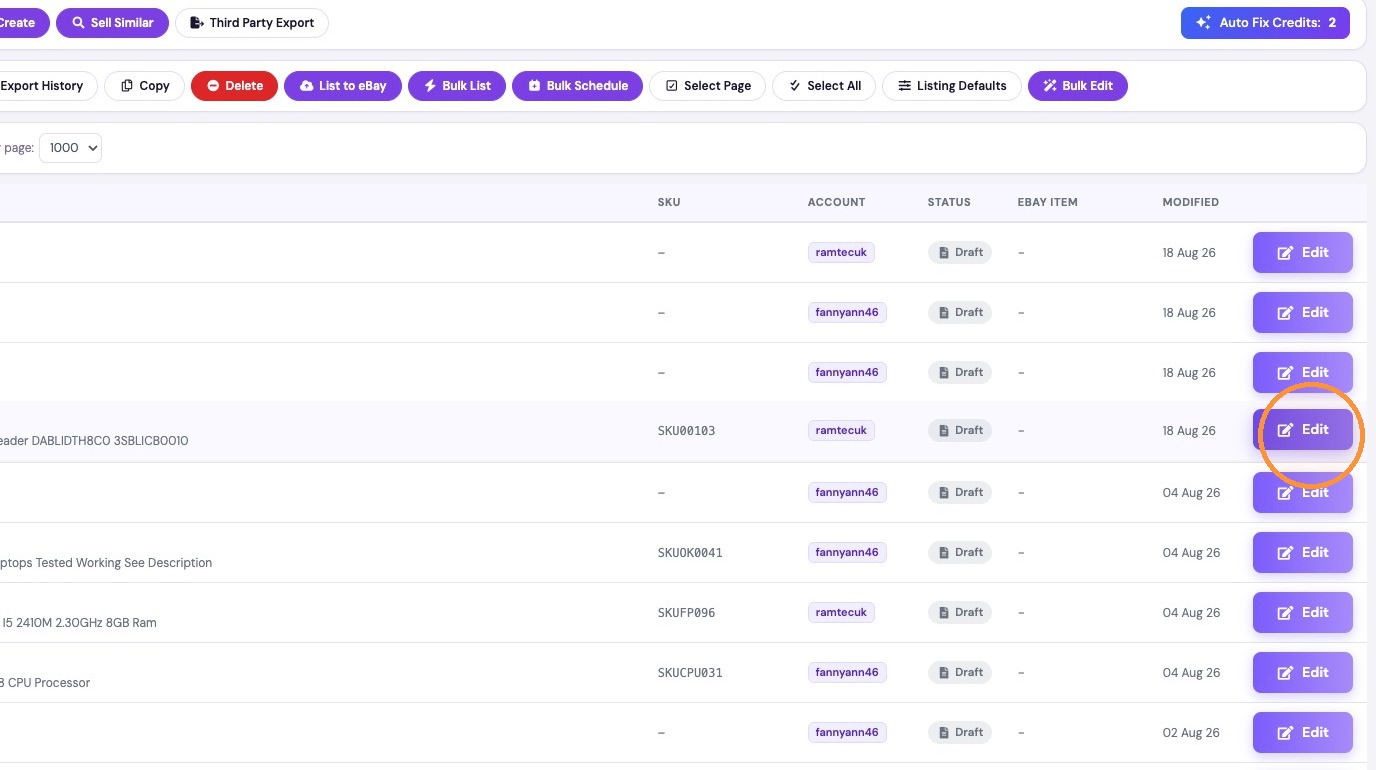Open Third Party Export
Viewport: 1376px width, 770px height.
(x=252, y=22)
